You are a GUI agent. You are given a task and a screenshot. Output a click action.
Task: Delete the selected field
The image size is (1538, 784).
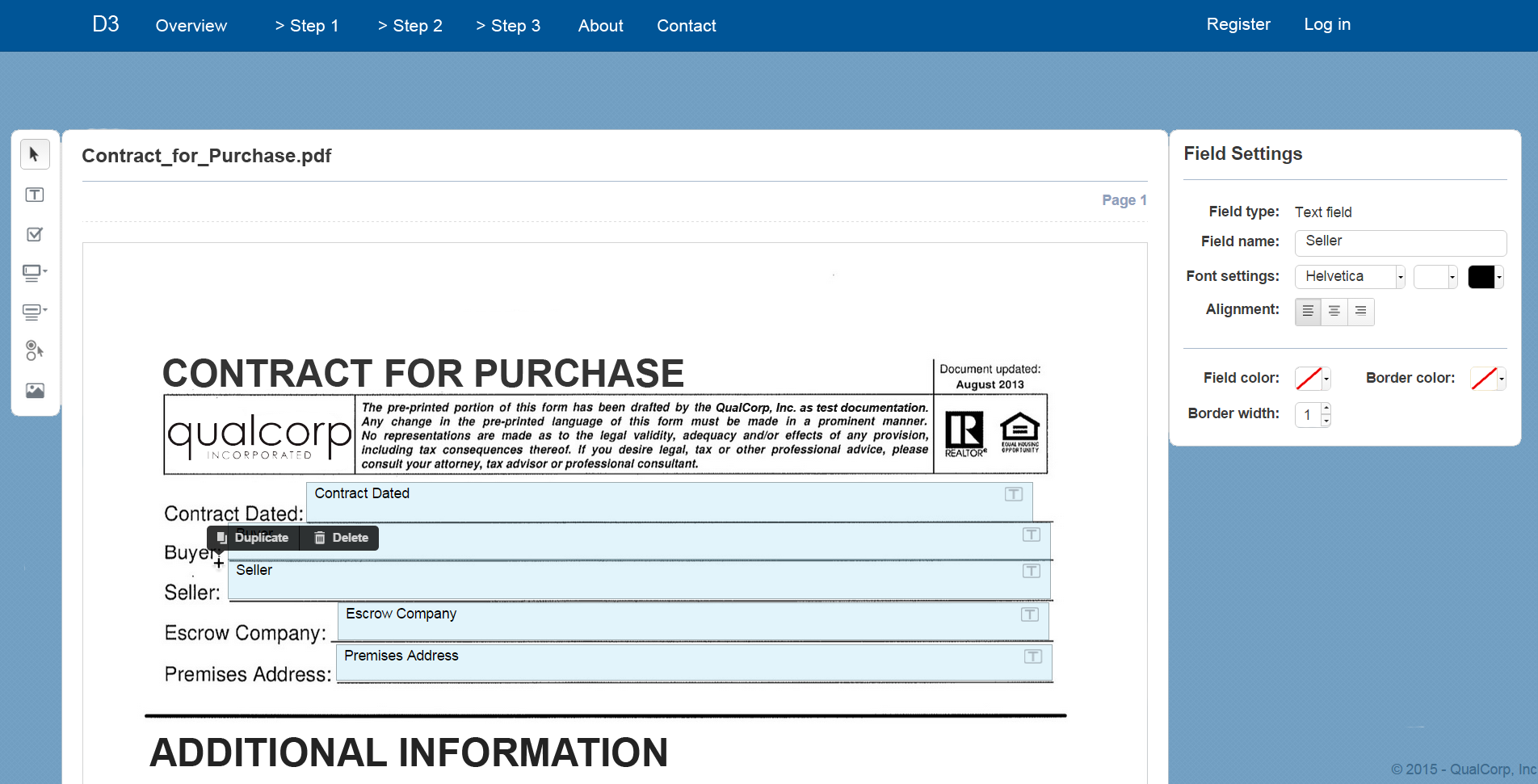pos(340,538)
